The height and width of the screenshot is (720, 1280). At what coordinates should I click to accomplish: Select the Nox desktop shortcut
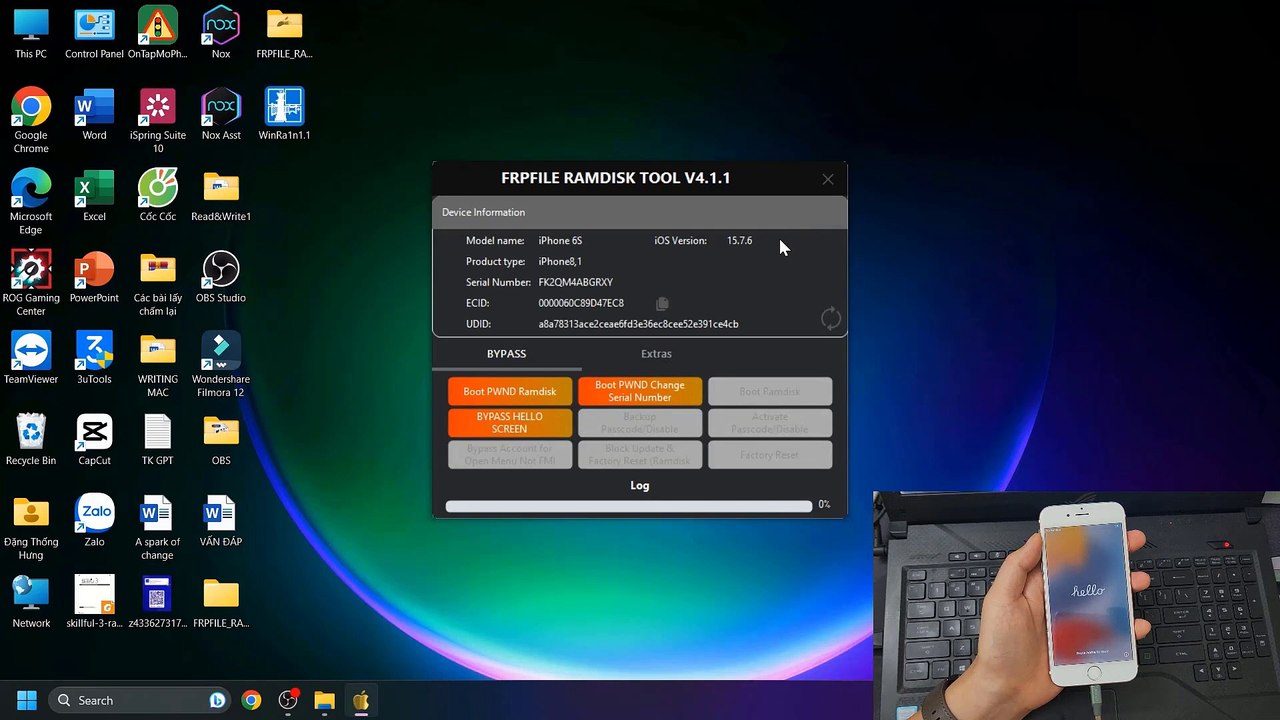[x=221, y=34]
